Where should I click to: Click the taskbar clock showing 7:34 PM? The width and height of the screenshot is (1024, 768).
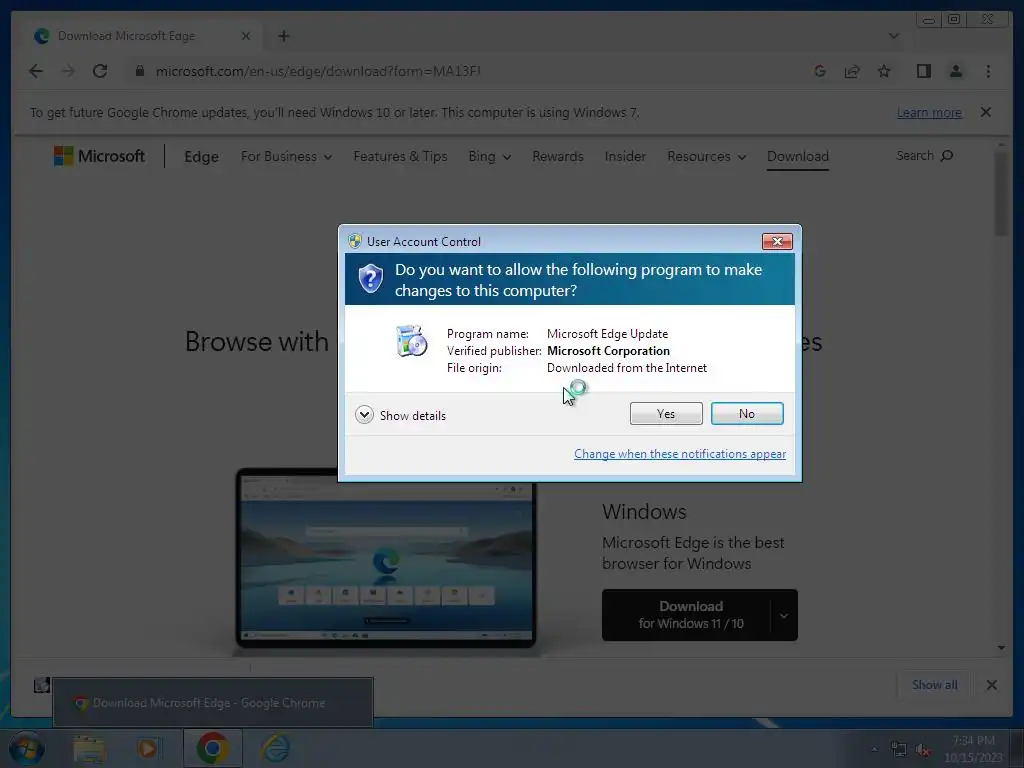pos(973,749)
